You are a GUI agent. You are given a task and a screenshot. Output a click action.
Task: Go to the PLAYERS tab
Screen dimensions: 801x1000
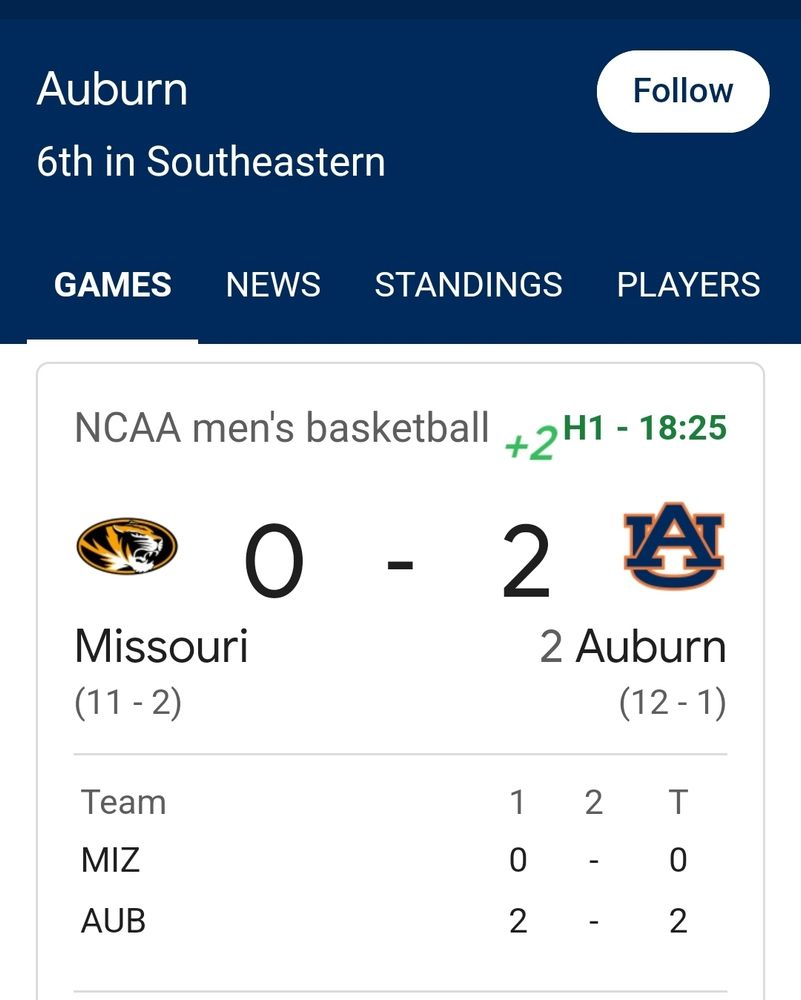[688, 285]
